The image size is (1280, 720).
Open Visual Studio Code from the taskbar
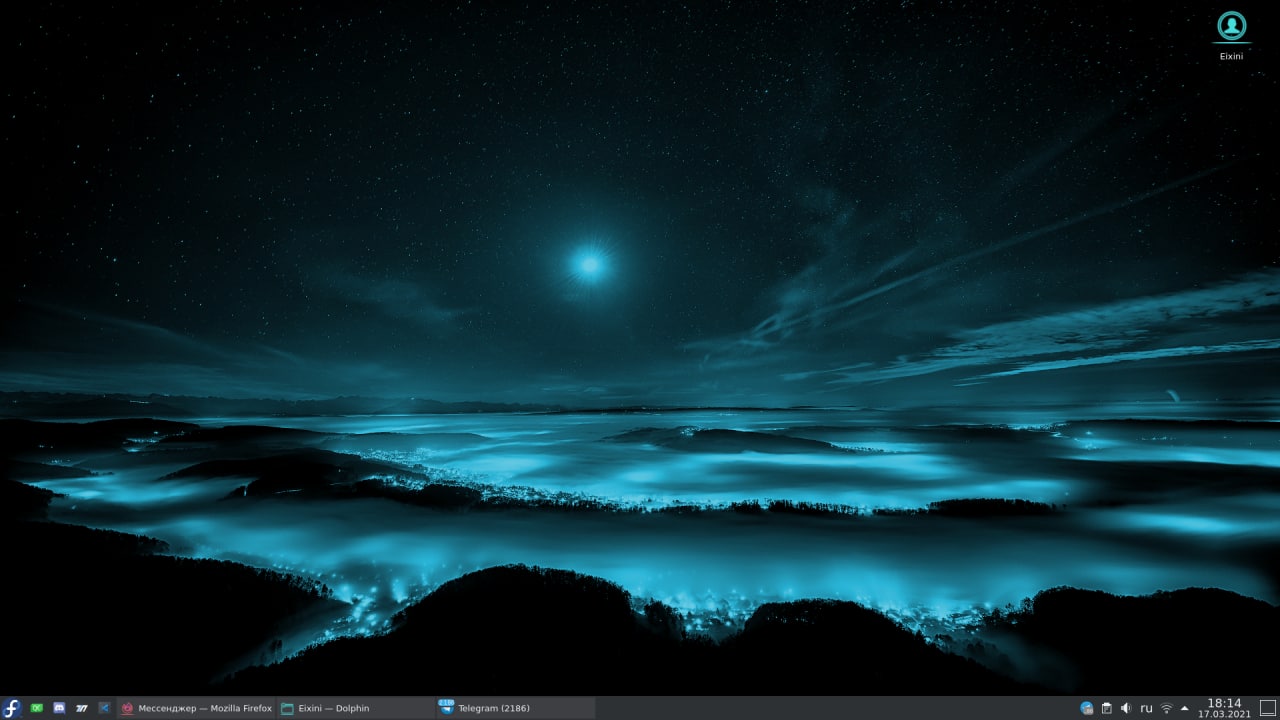click(x=104, y=708)
